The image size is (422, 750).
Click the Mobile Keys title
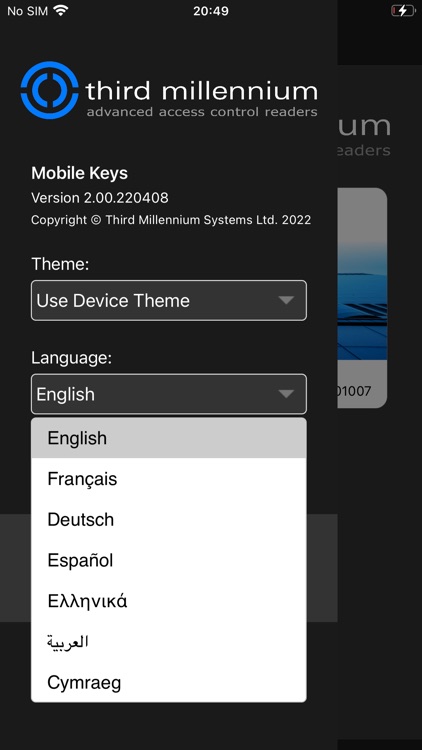pos(79,173)
